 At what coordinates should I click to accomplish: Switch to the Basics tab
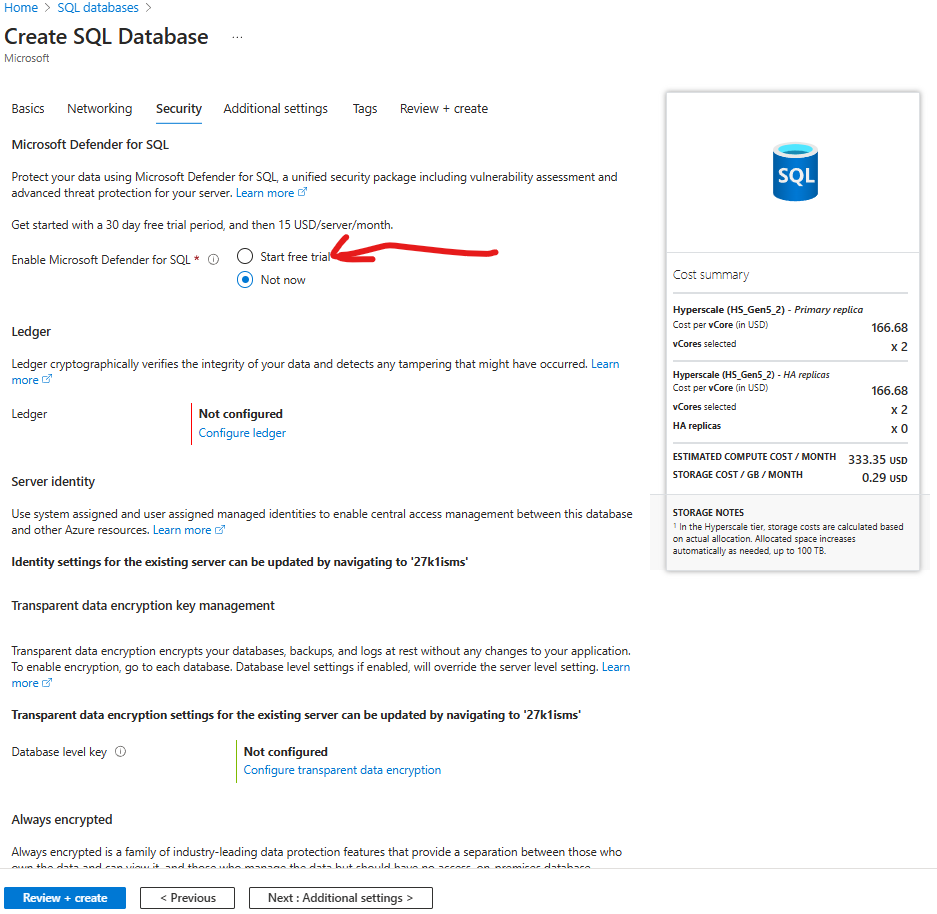28,109
